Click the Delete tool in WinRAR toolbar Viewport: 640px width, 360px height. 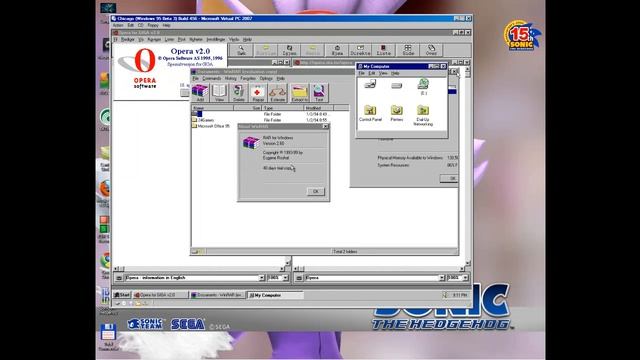point(239,93)
